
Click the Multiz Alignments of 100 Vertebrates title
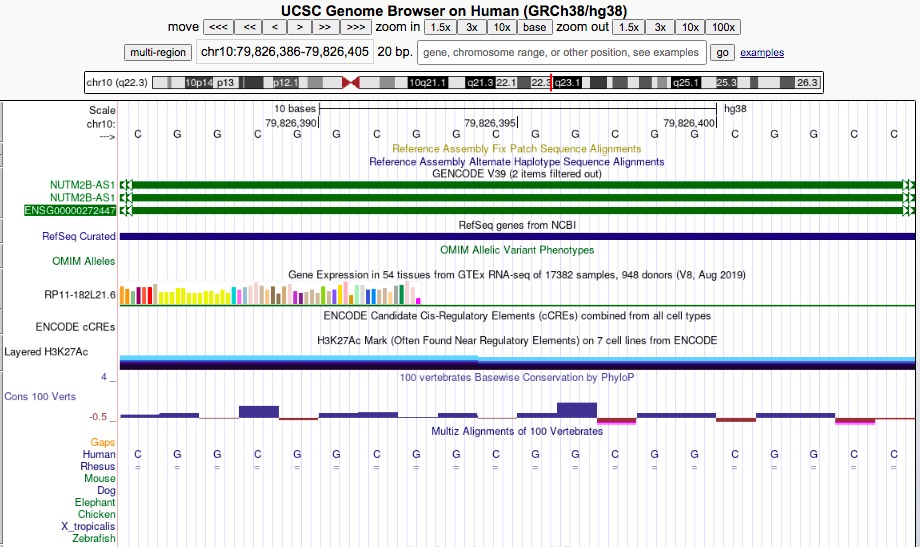pos(516,431)
